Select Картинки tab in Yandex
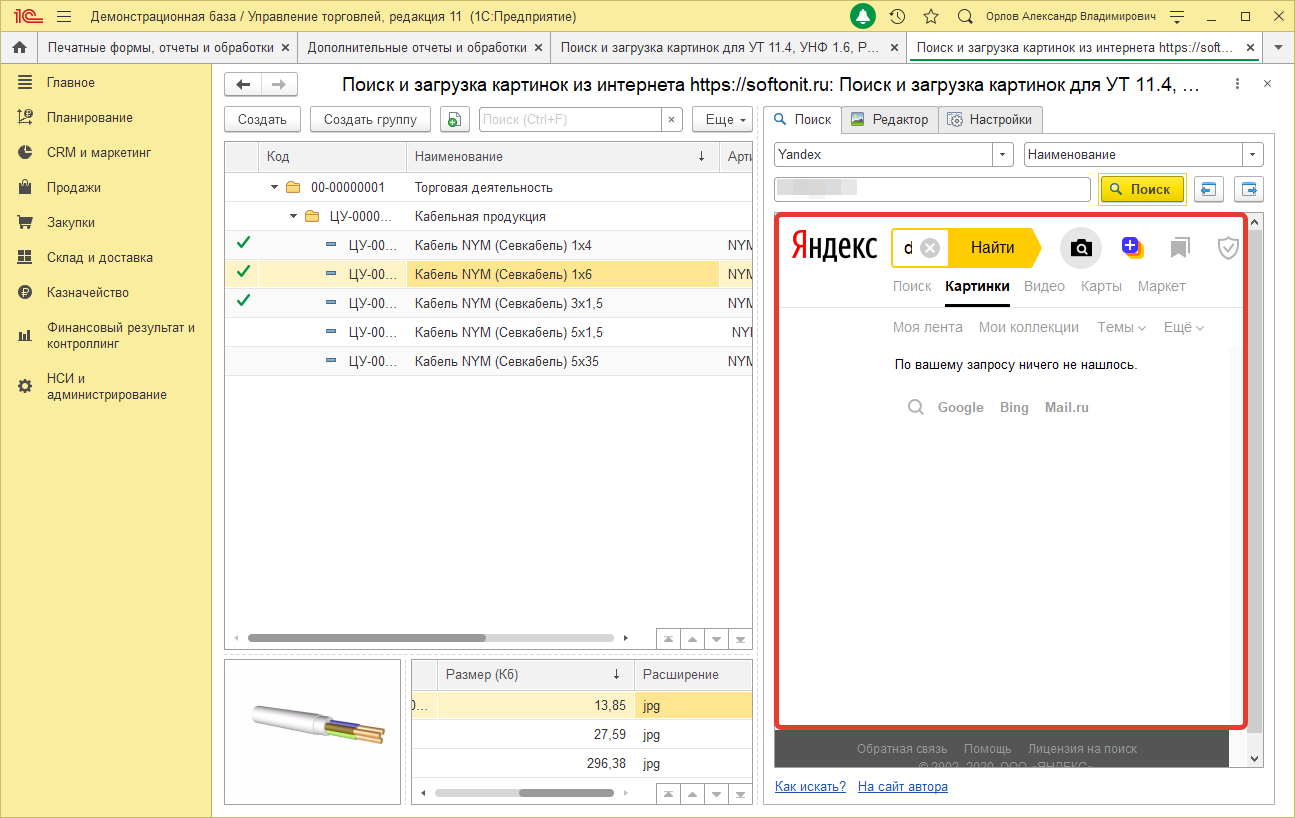 [x=977, y=286]
